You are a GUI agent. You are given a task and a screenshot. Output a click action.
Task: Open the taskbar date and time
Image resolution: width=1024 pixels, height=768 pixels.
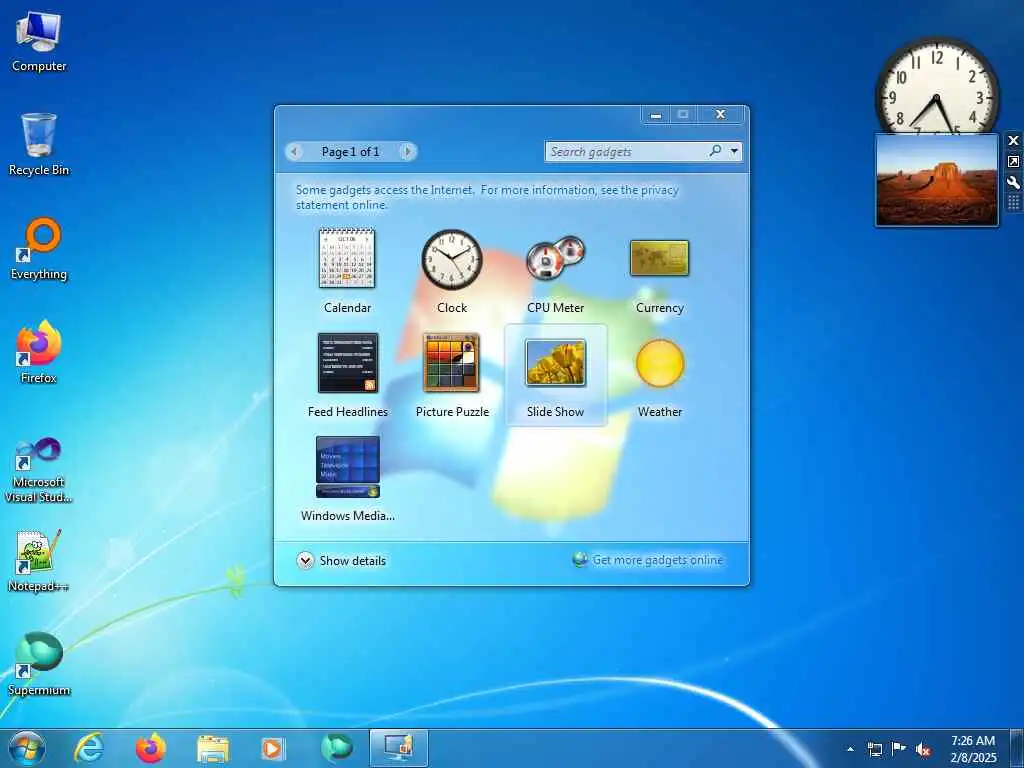tap(973, 749)
